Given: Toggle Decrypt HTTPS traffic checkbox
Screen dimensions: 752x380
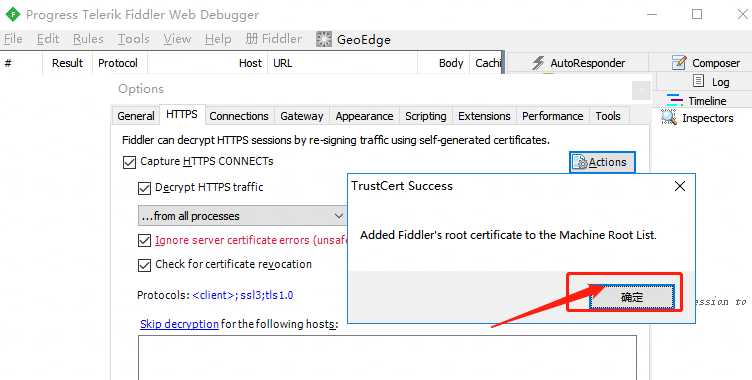Looking at the screenshot, I should (x=144, y=188).
